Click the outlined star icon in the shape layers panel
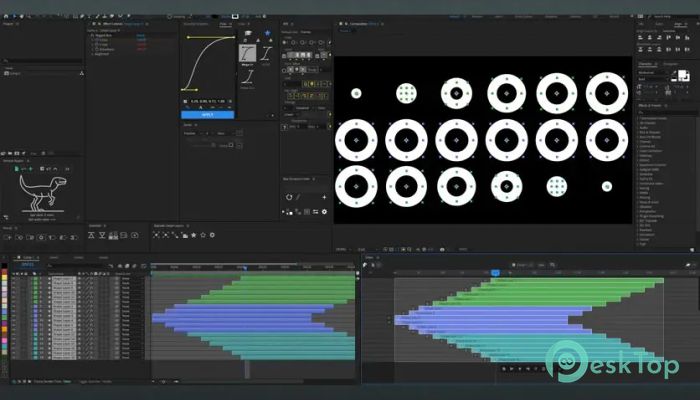This screenshot has height=400, width=700. tap(203, 235)
